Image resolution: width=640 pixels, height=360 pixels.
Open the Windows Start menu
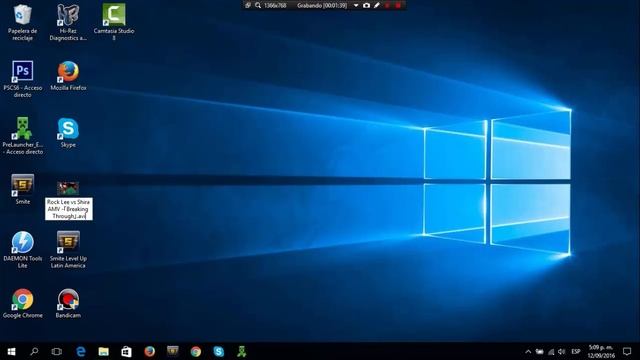(11, 351)
